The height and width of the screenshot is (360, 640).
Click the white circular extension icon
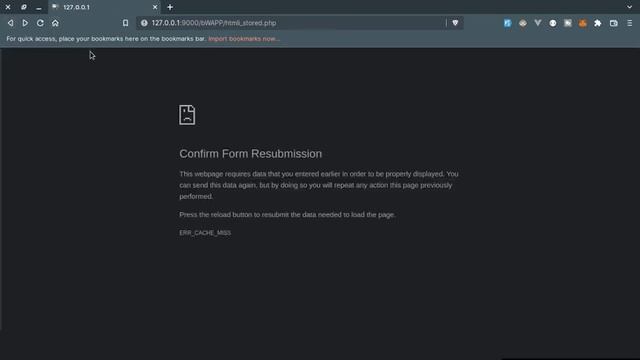553,23
